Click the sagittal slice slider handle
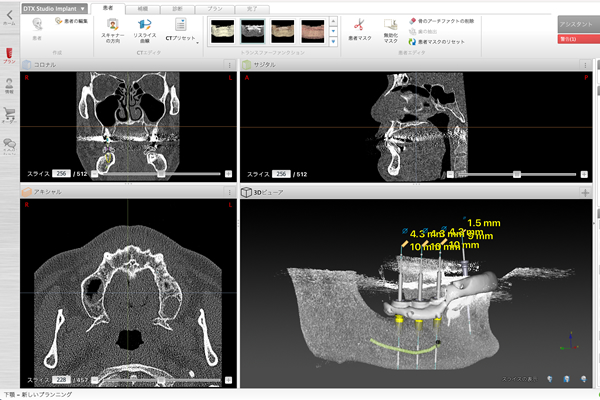This screenshot has height=400, width=600. coord(517,172)
